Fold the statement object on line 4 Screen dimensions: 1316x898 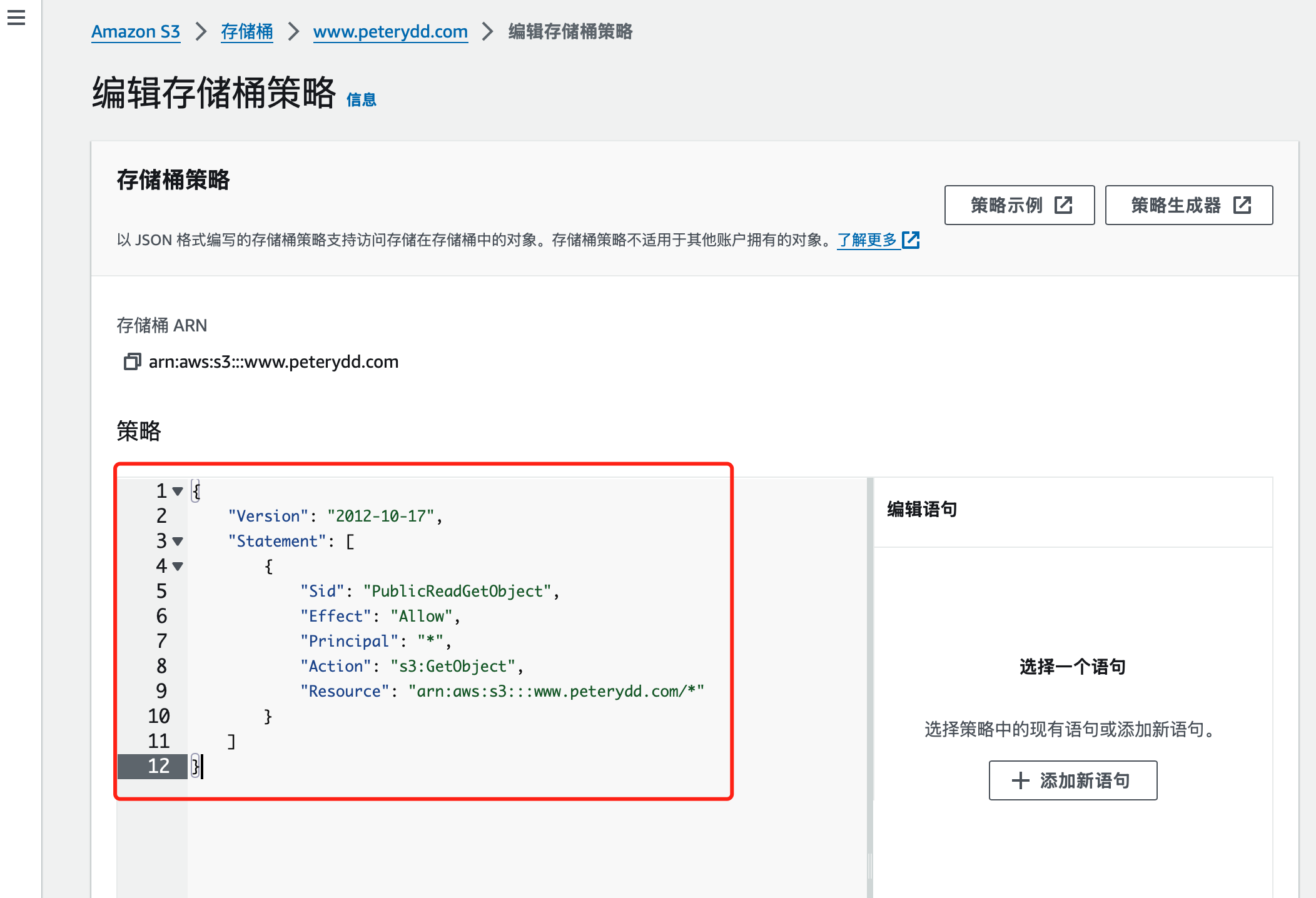pyautogui.click(x=178, y=567)
